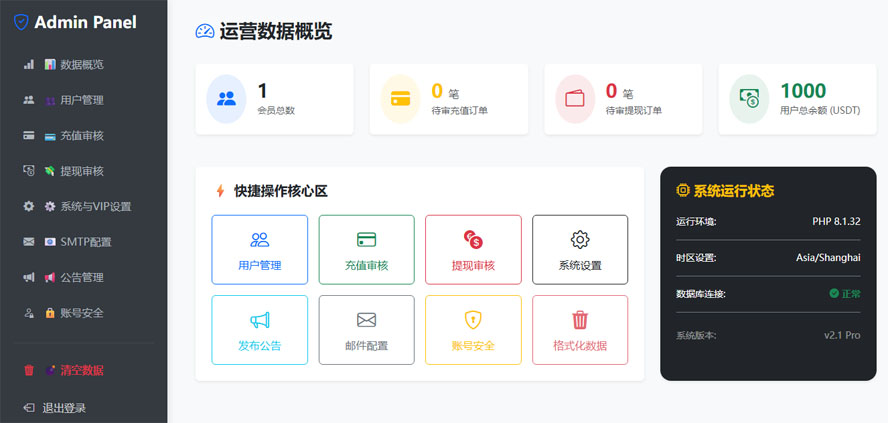Open 用户管理 from the sidebar menu

coord(84,100)
